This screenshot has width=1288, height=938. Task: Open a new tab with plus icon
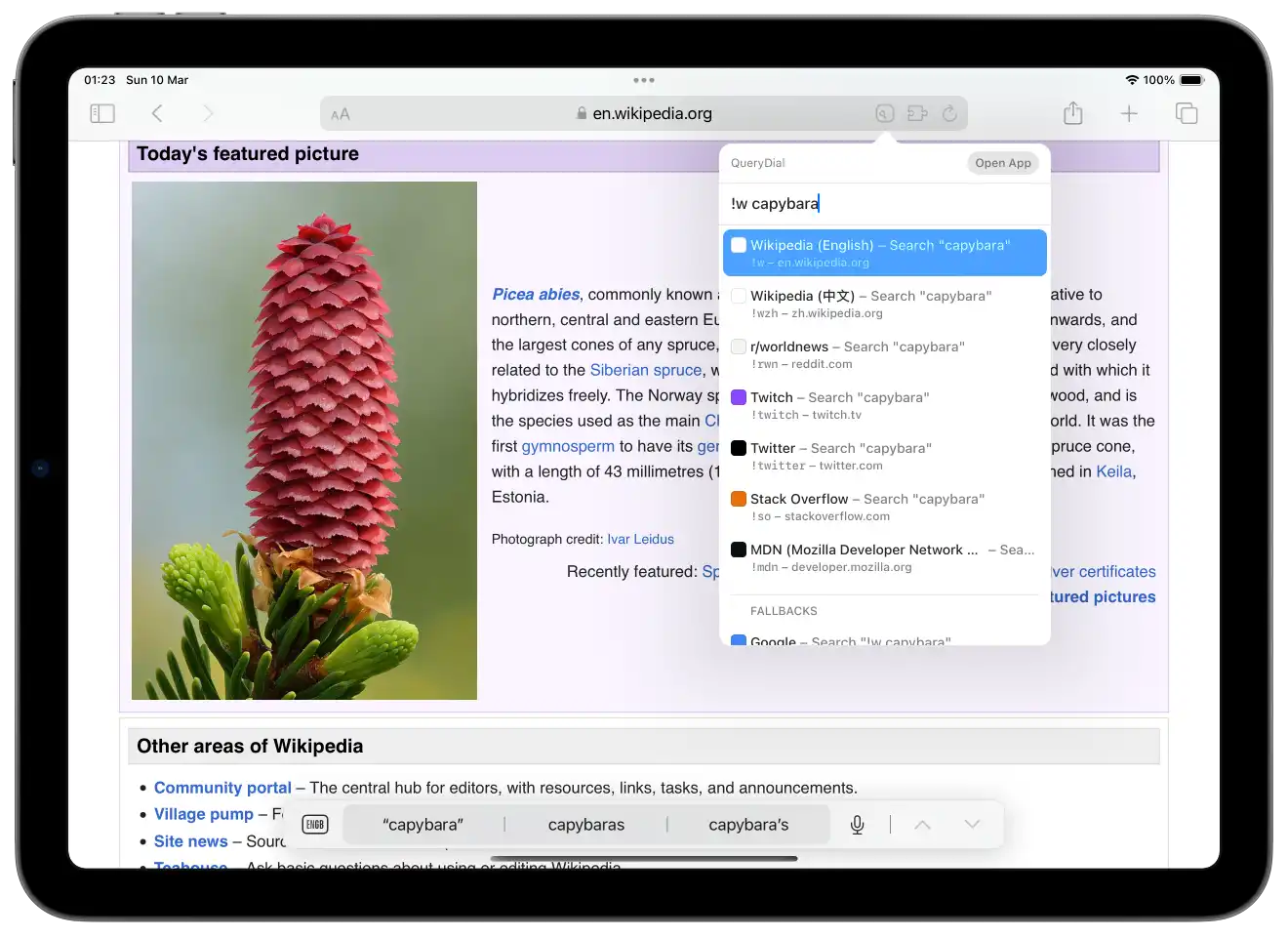coord(1129,114)
